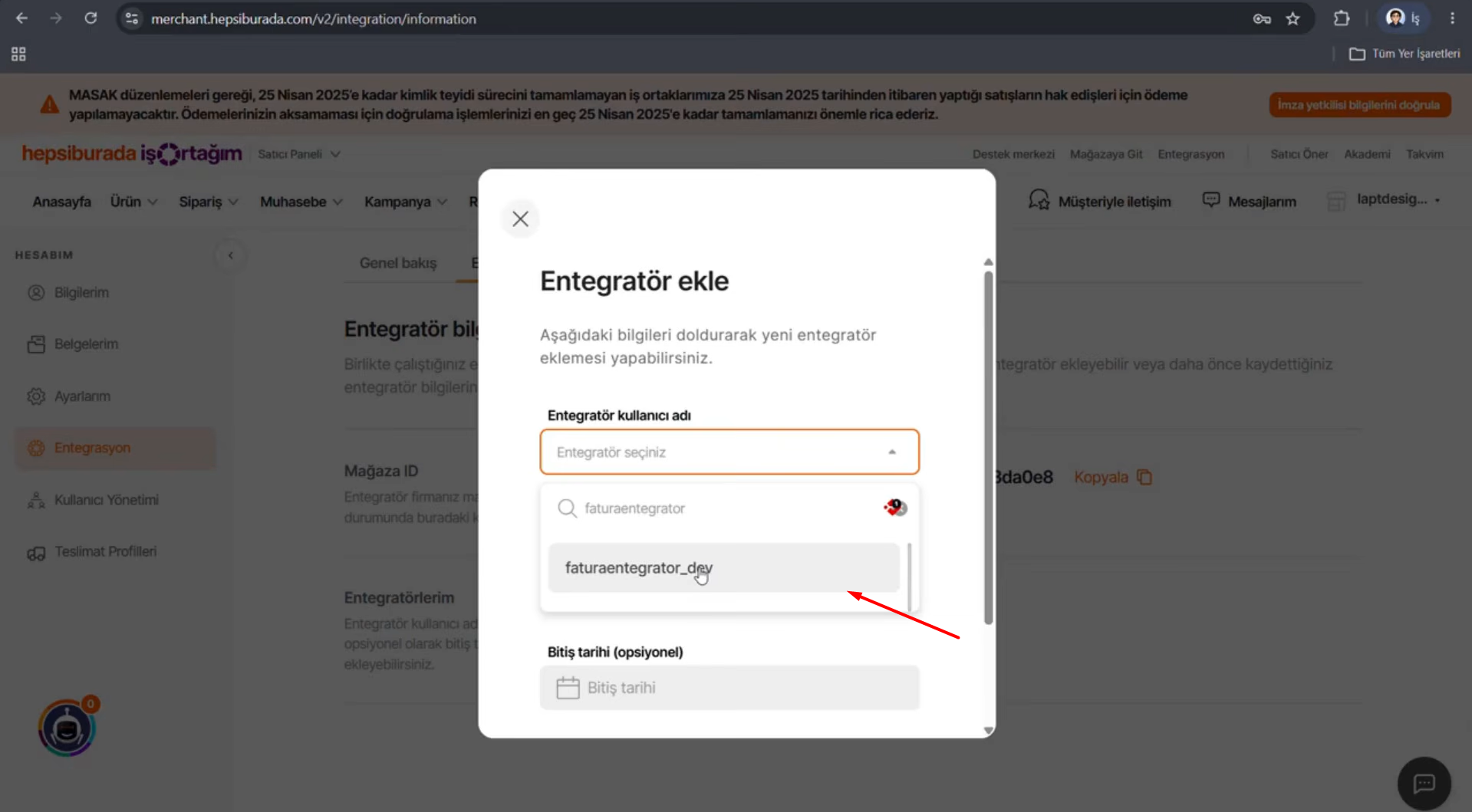The image size is (1472, 812).
Task: Open the Bitiş tarihi date field
Action: tap(729, 688)
